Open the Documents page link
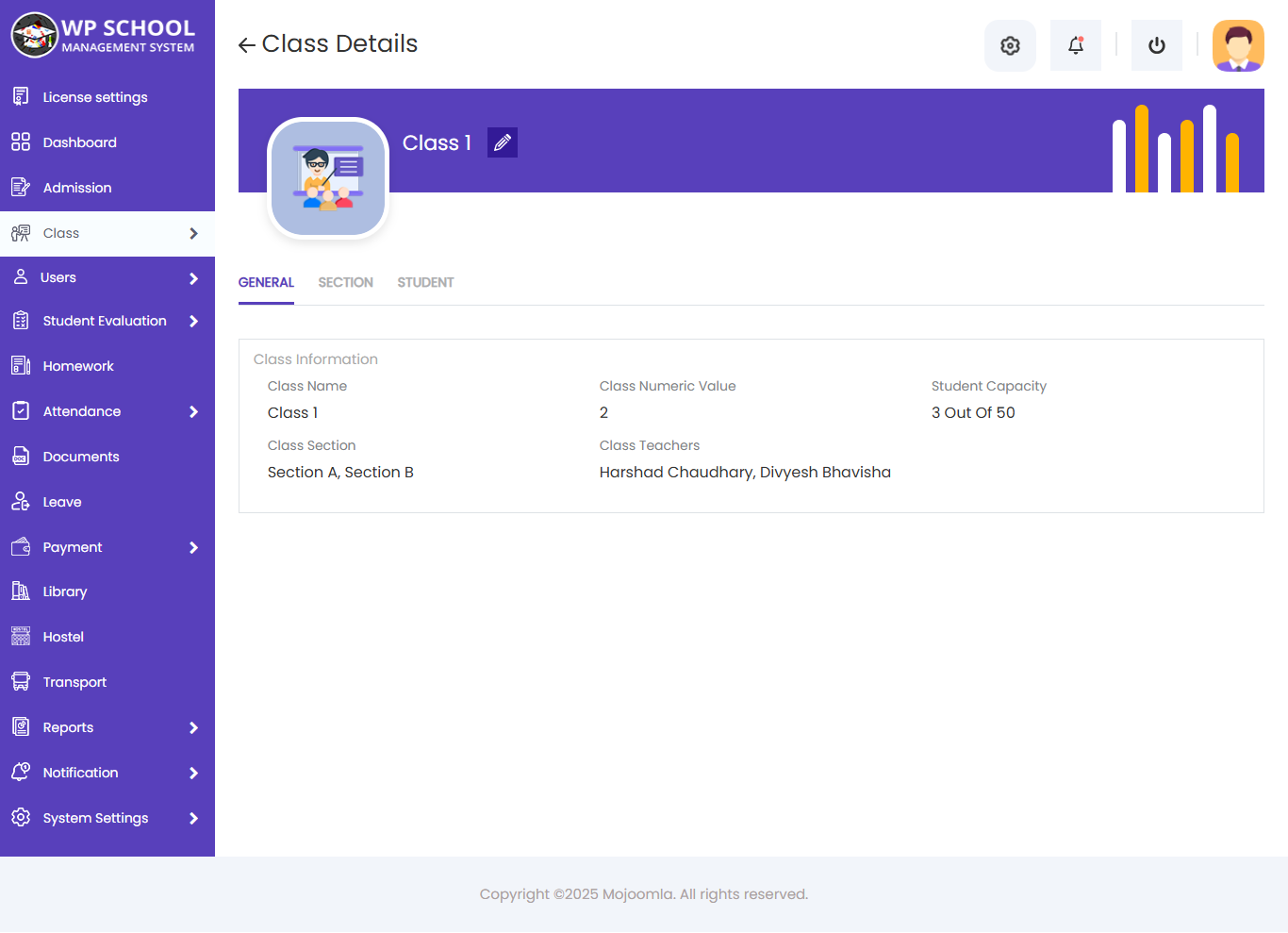1288x933 pixels. (107, 457)
